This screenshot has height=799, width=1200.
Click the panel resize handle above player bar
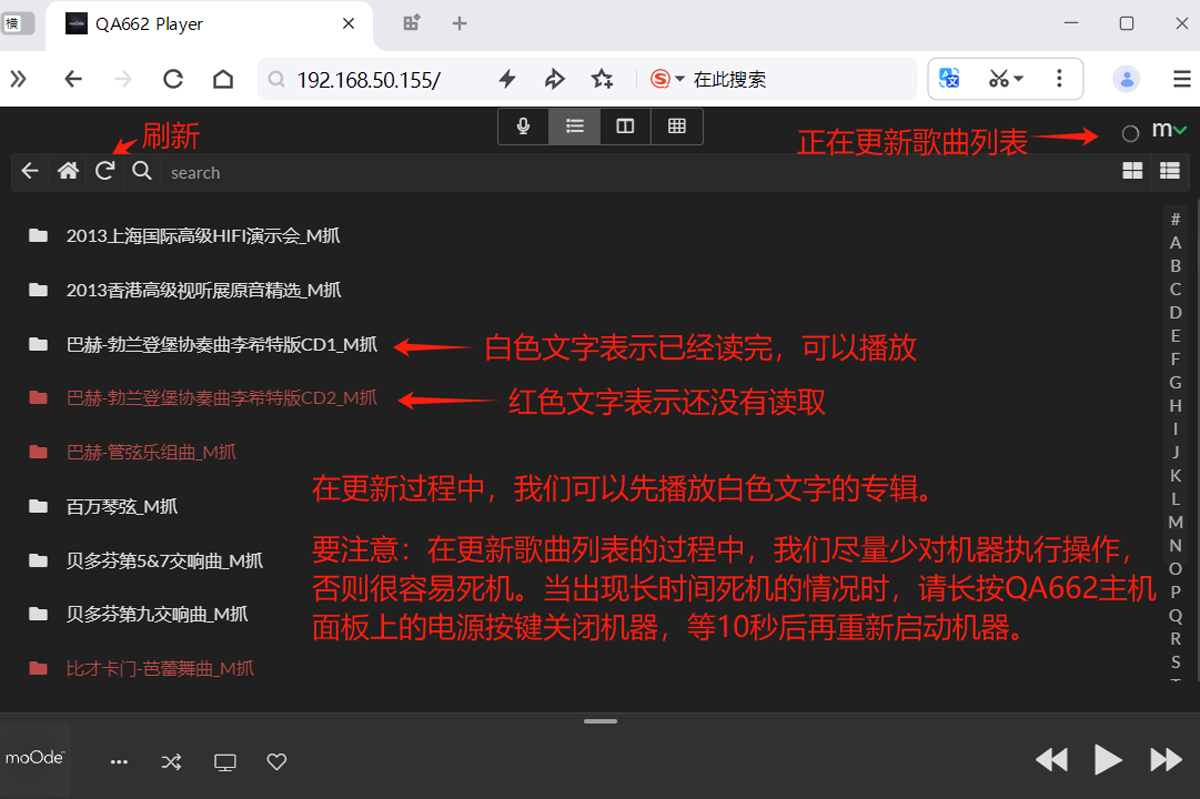[x=600, y=721]
